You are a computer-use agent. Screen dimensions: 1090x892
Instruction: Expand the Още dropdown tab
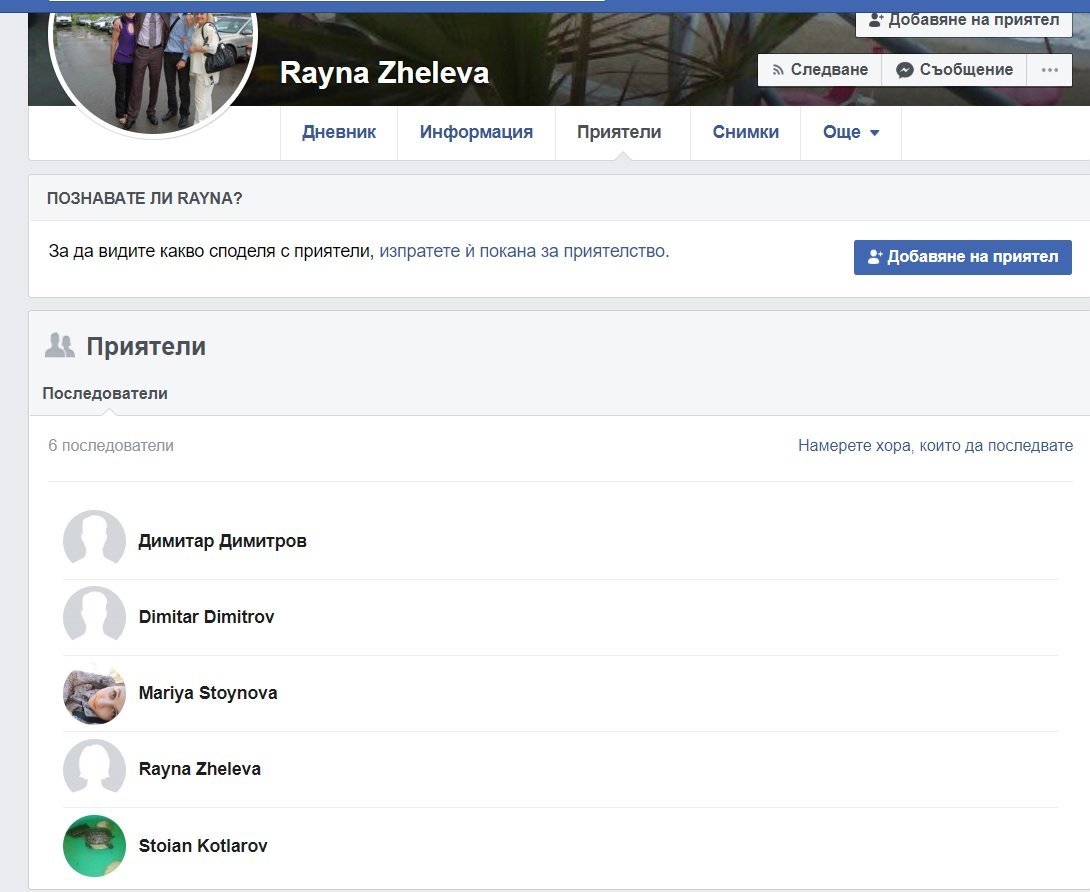(851, 132)
